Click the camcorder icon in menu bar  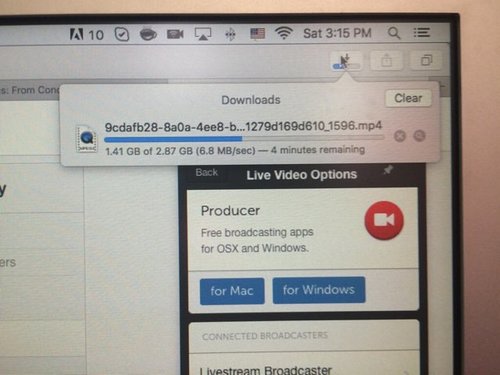pyautogui.click(x=175, y=34)
